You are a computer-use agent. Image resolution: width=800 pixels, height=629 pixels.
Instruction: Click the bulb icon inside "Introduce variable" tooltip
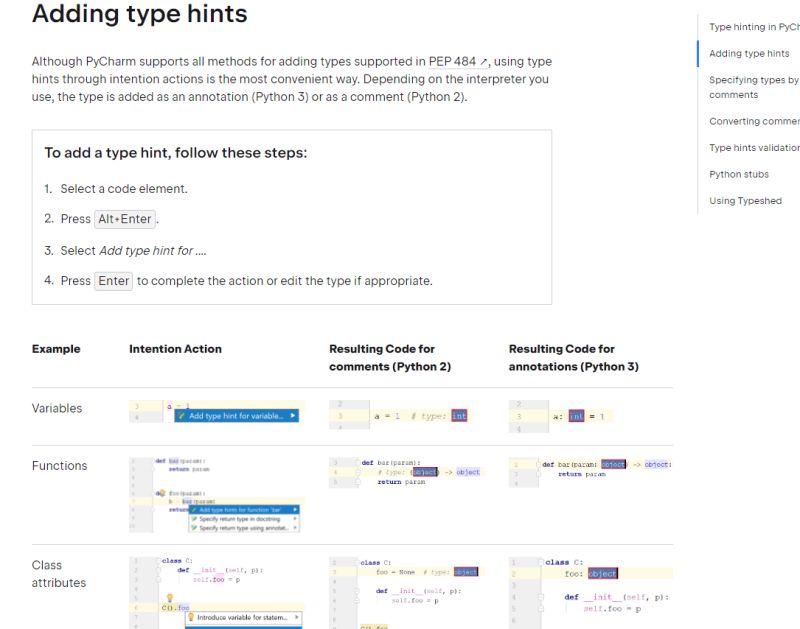[191, 617]
